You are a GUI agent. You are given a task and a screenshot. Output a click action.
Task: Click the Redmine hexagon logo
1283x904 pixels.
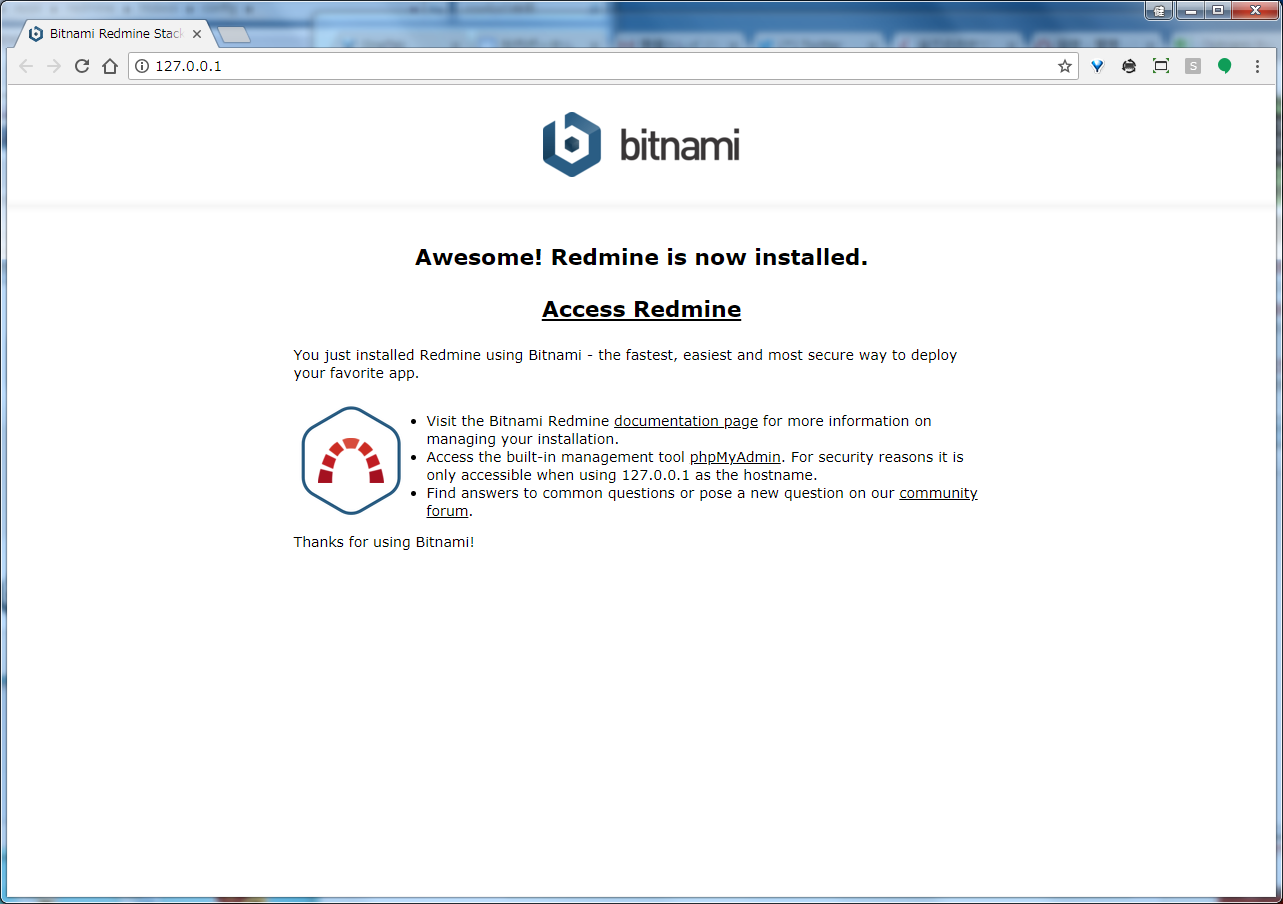tap(351, 461)
